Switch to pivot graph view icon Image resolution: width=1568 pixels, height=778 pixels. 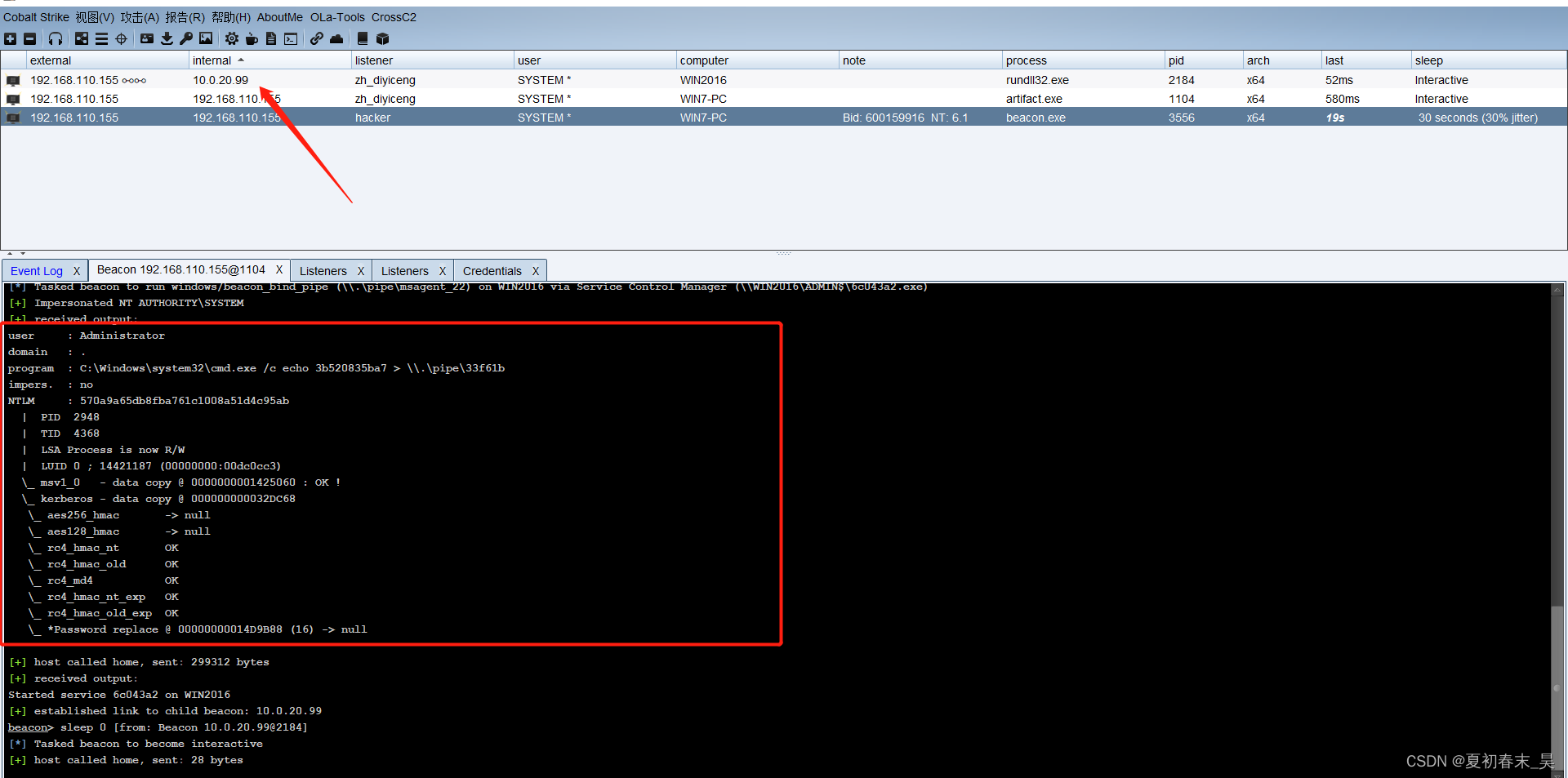coord(82,38)
